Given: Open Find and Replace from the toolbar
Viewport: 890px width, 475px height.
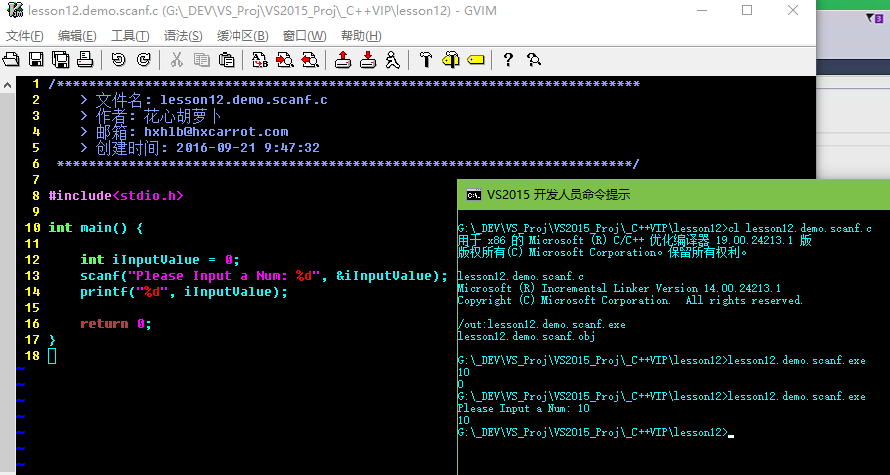Looking at the screenshot, I should point(260,59).
